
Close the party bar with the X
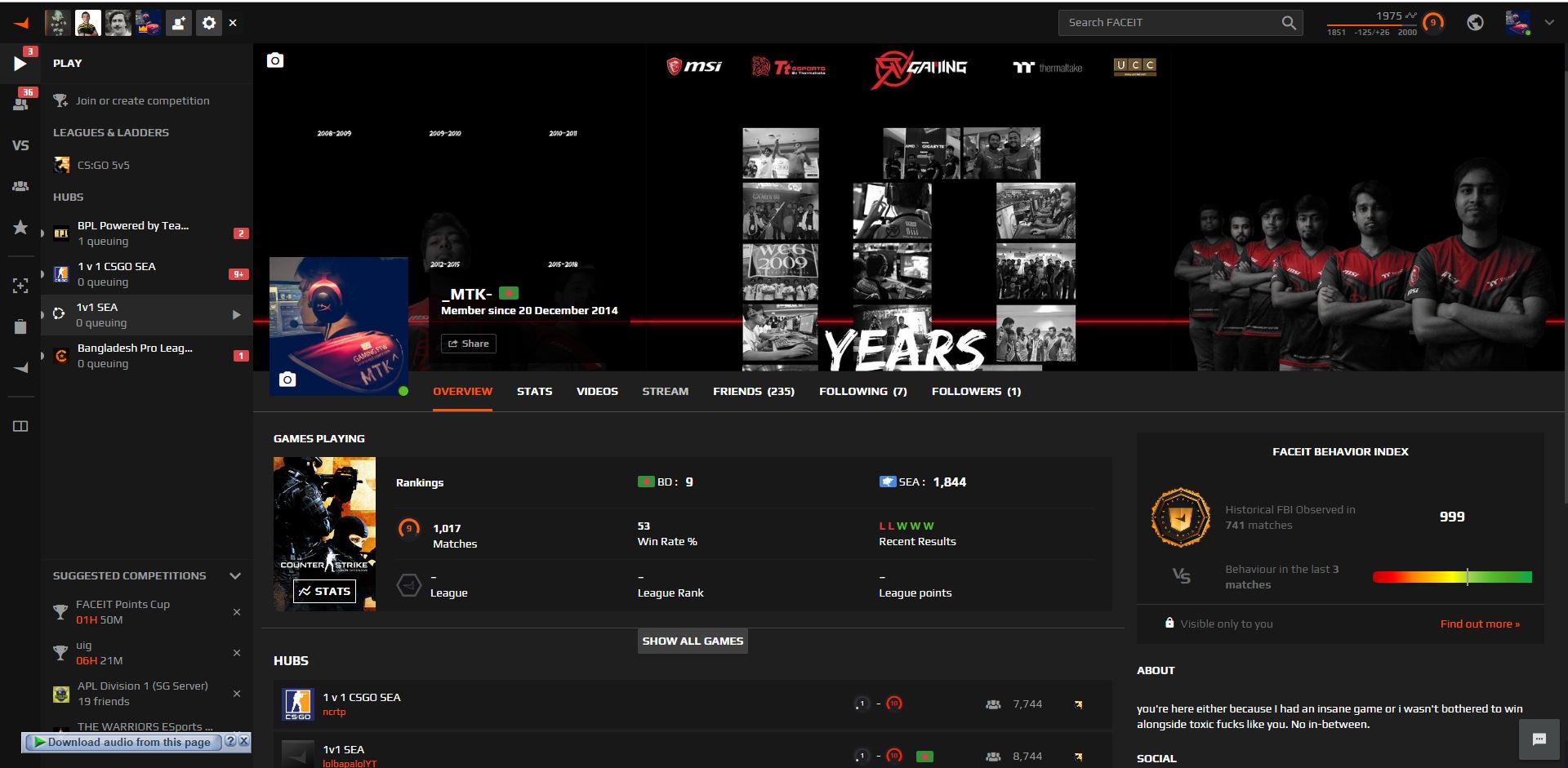(x=233, y=23)
